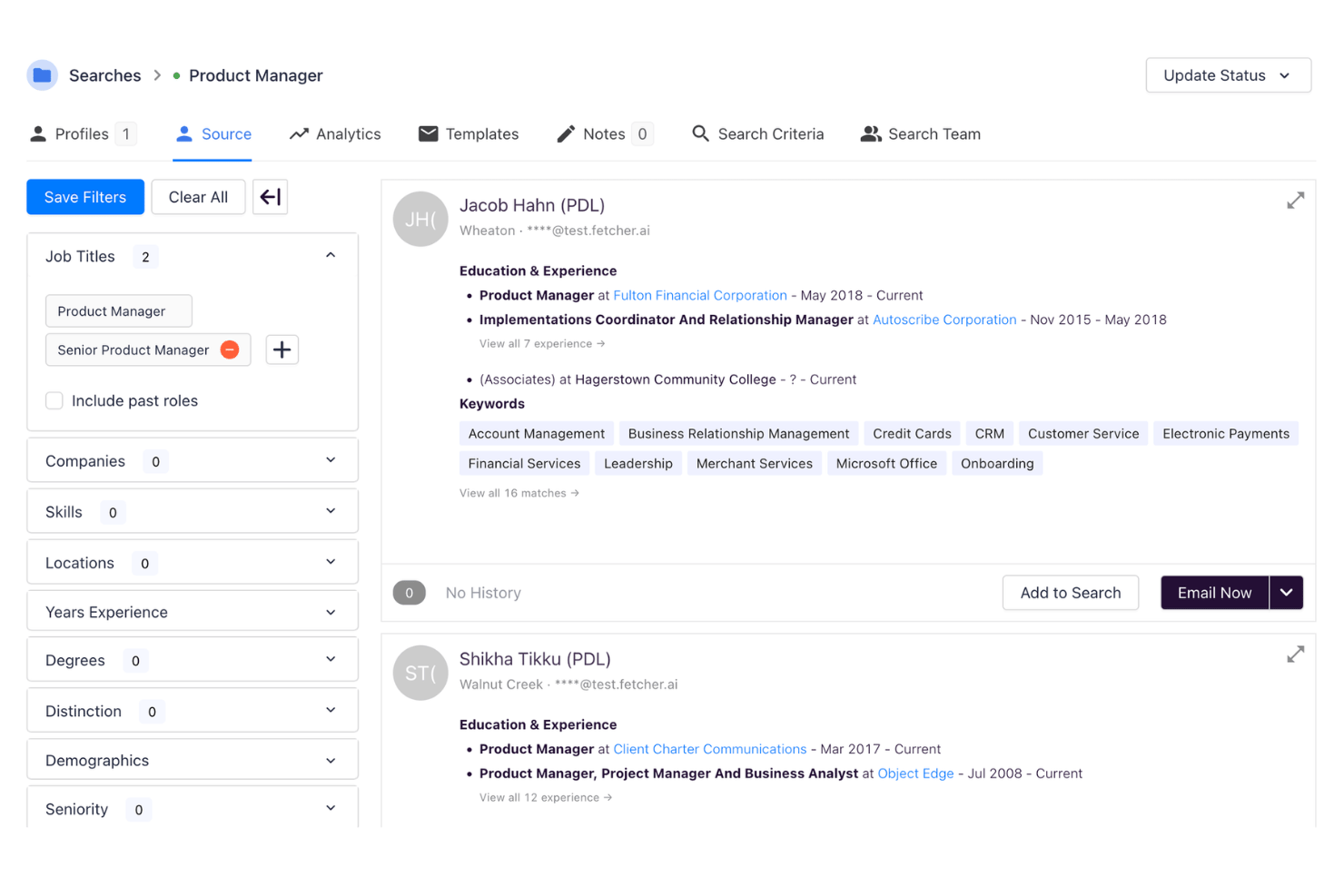
Task: Open the Search Team tab
Action: [x=921, y=134]
